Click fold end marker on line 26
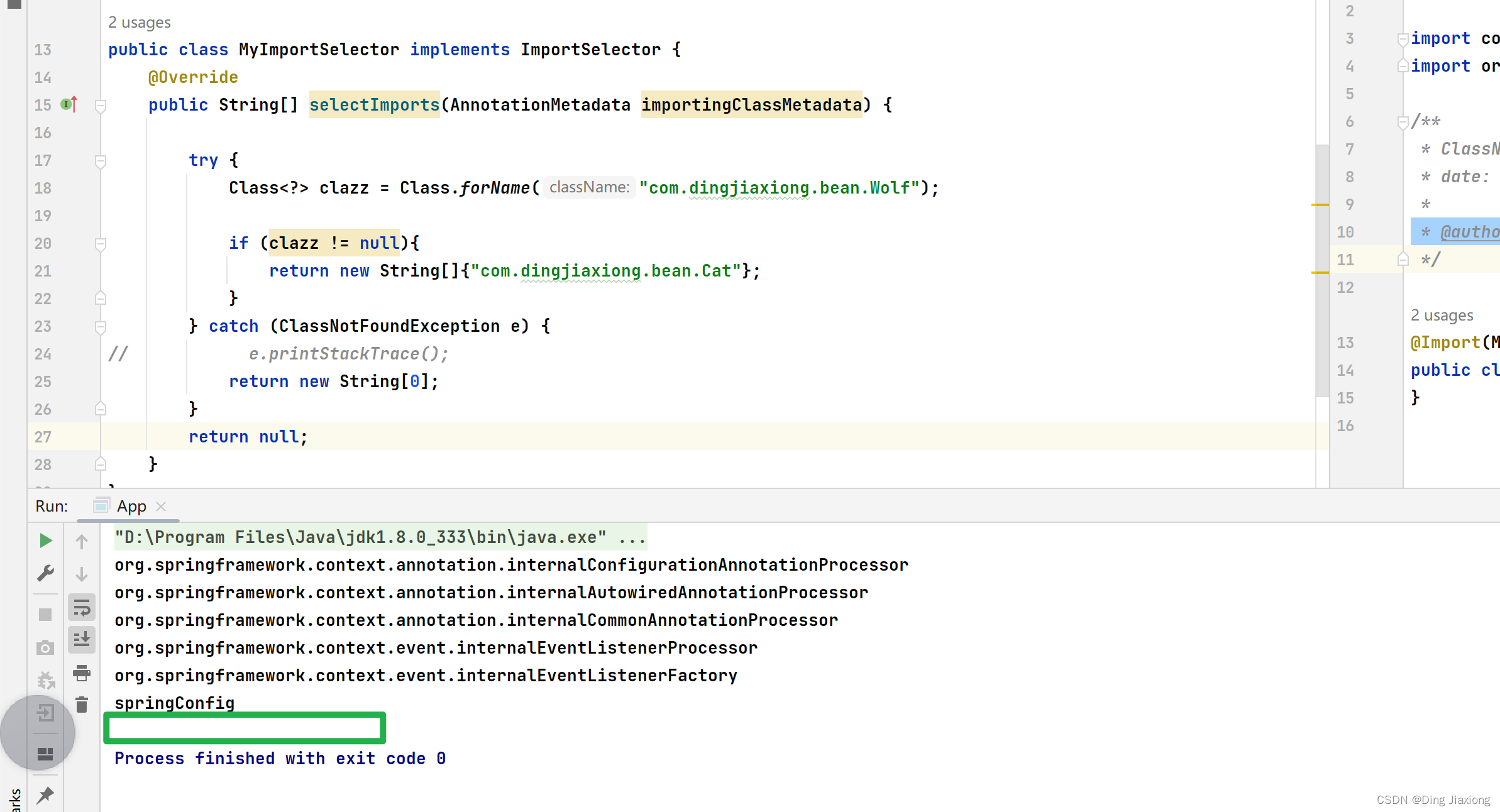 [x=100, y=409]
